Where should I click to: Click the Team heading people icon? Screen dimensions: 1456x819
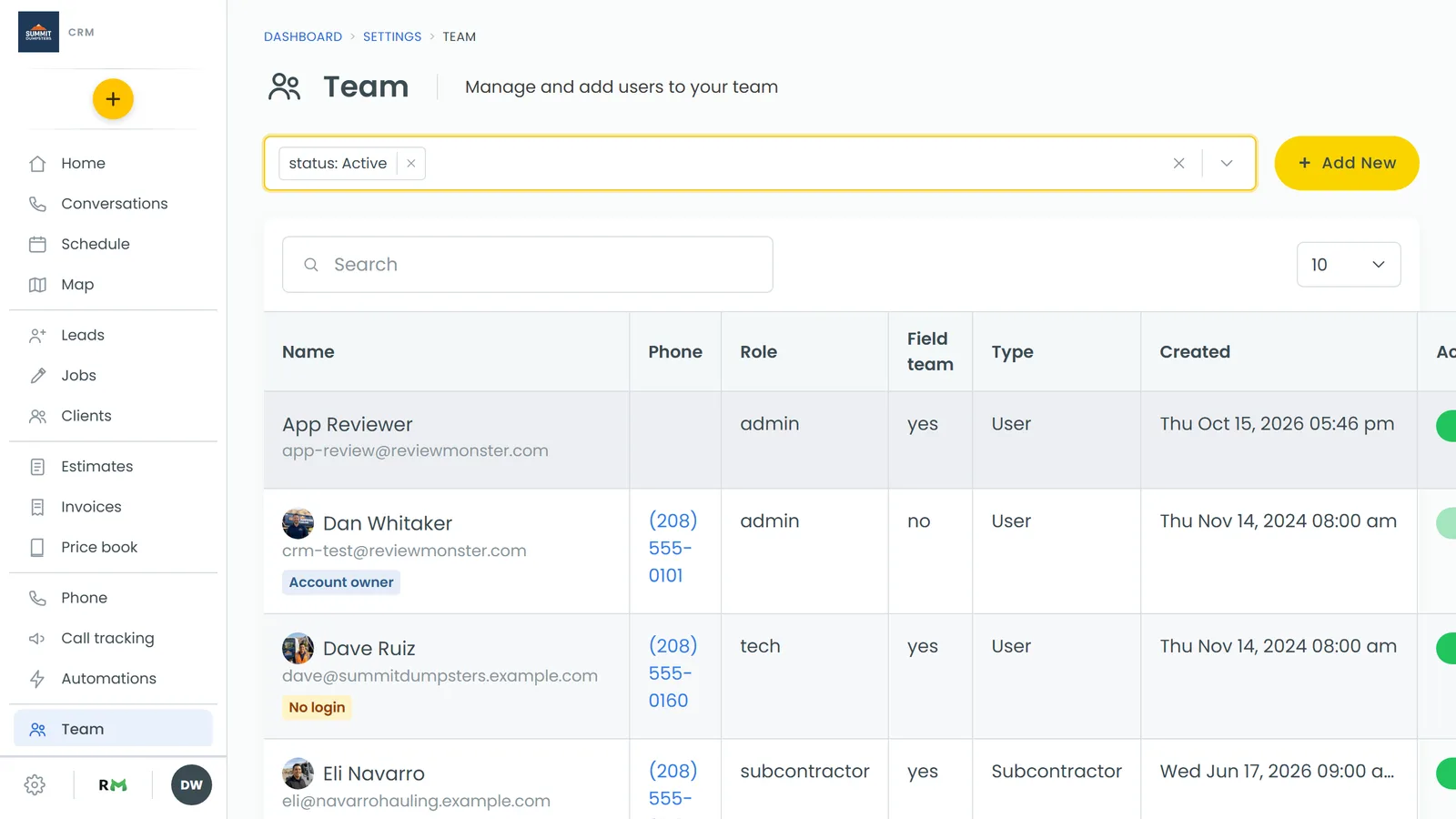(x=285, y=86)
